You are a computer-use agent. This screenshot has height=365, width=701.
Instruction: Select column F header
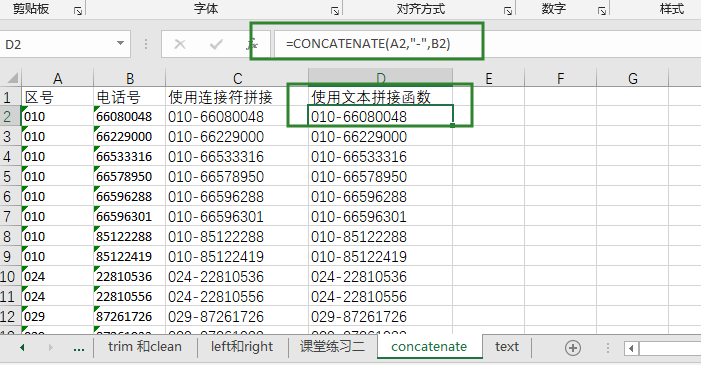561,78
